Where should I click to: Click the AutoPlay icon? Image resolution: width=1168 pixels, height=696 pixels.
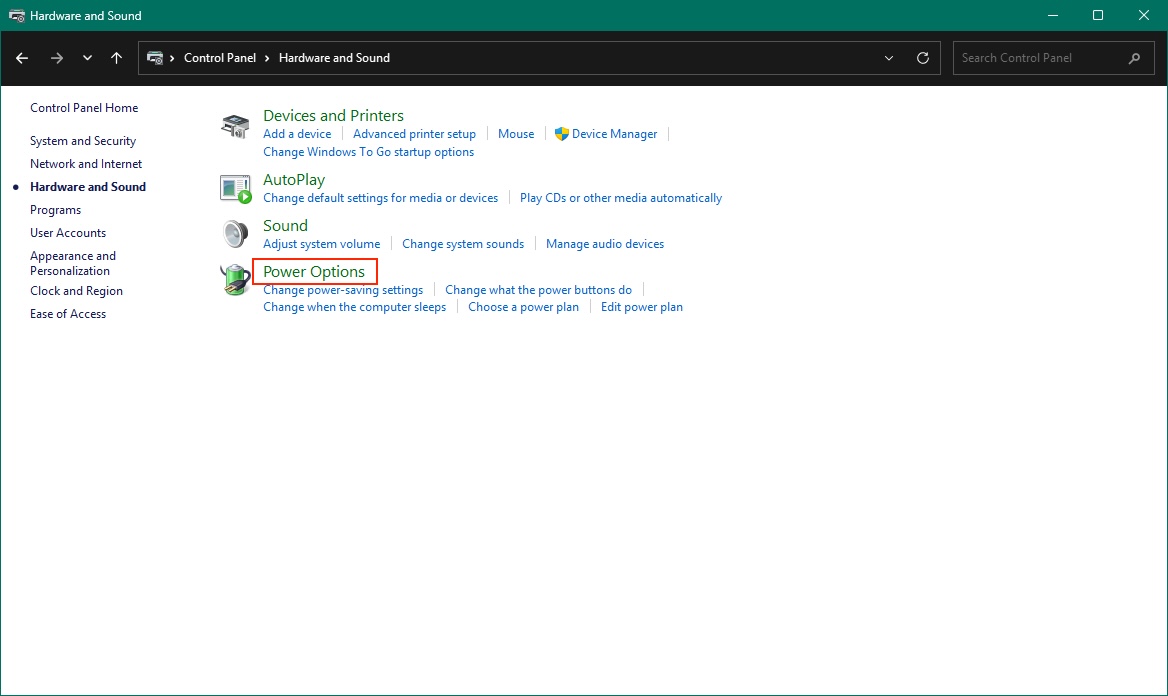tap(235, 188)
